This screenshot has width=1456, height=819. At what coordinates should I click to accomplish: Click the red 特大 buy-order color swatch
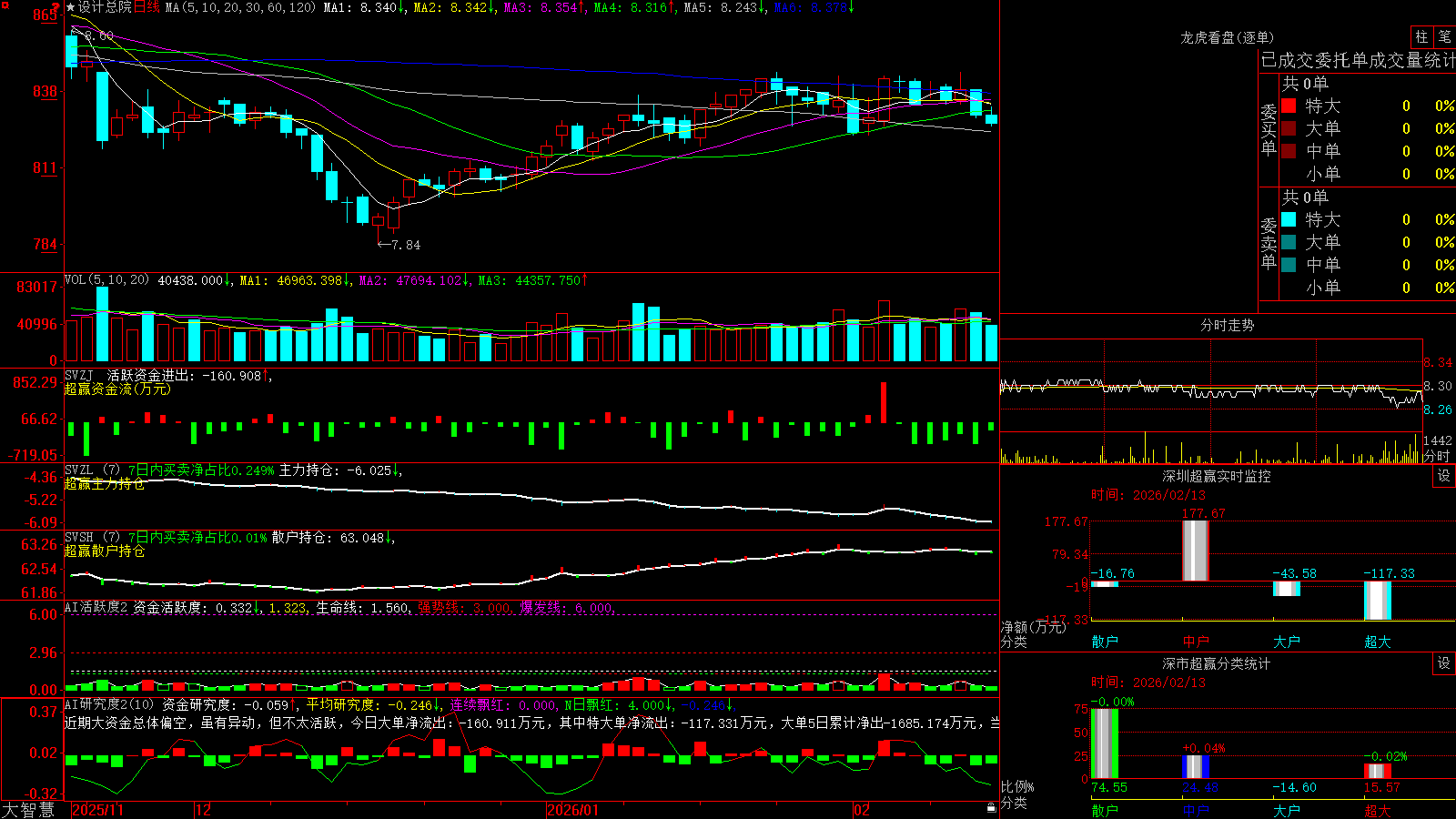click(1289, 106)
